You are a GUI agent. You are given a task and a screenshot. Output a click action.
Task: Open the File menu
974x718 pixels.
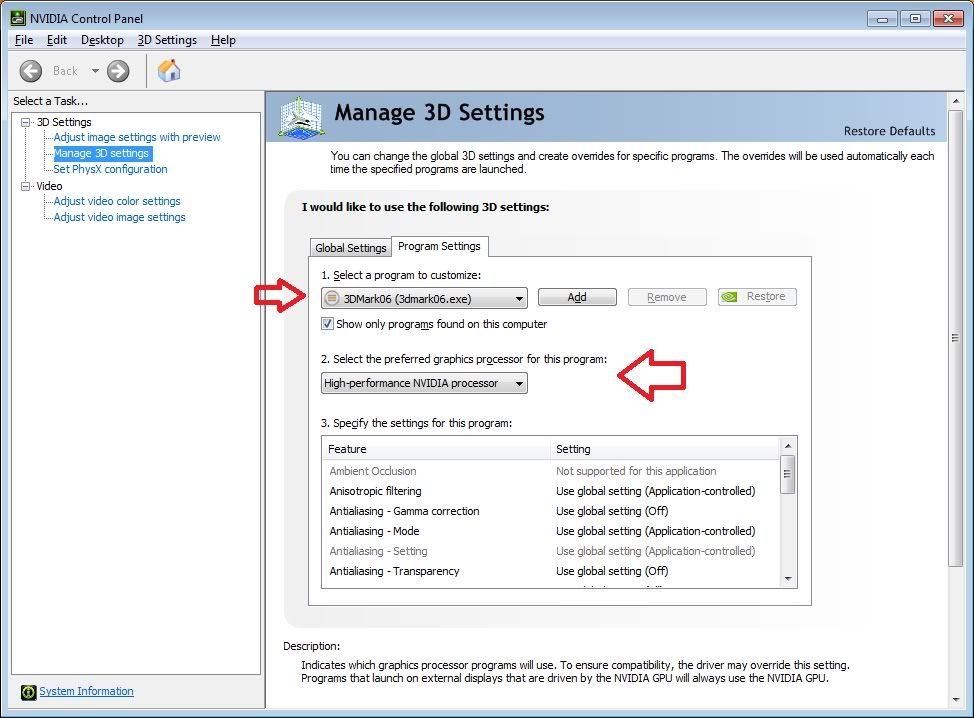pos(24,40)
